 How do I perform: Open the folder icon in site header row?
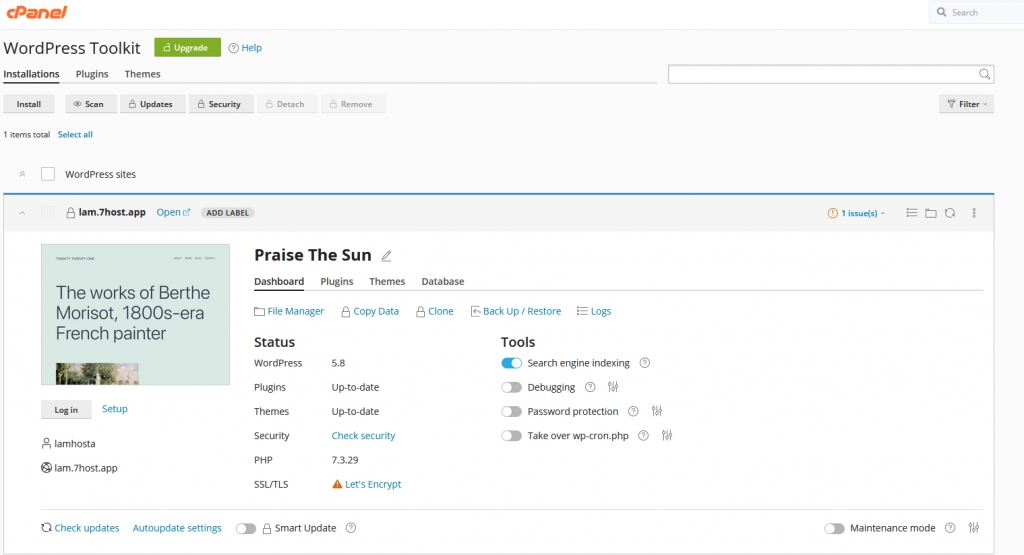point(931,213)
